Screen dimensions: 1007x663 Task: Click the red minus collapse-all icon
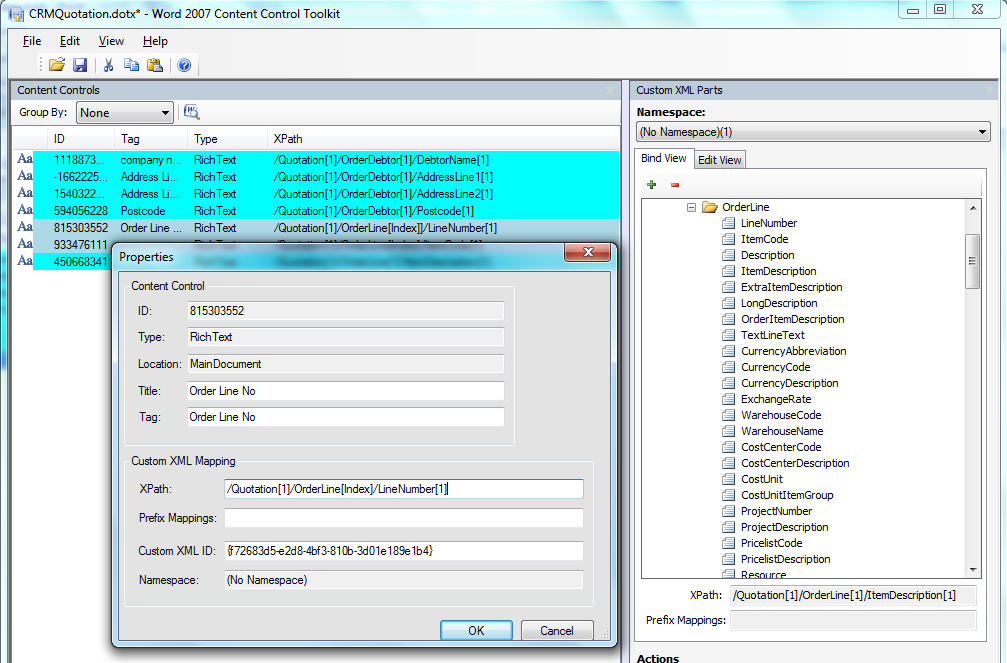point(675,185)
